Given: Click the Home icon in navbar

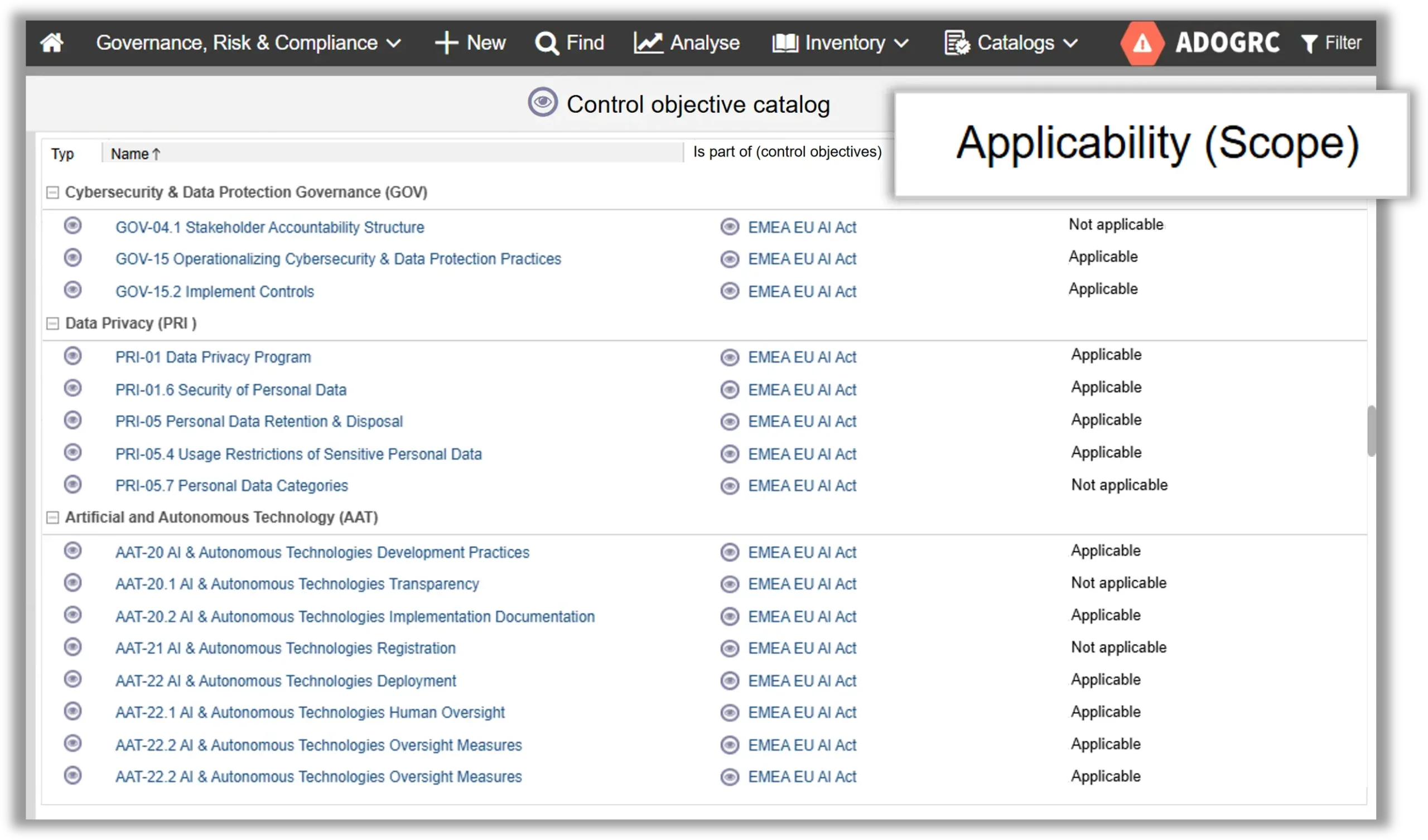Looking at the screenshot, I should (x=51, y=42).
